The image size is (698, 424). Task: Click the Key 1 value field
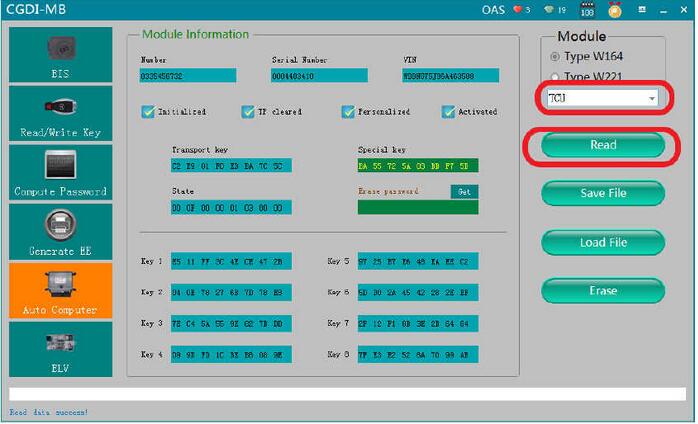click(231, 261)
